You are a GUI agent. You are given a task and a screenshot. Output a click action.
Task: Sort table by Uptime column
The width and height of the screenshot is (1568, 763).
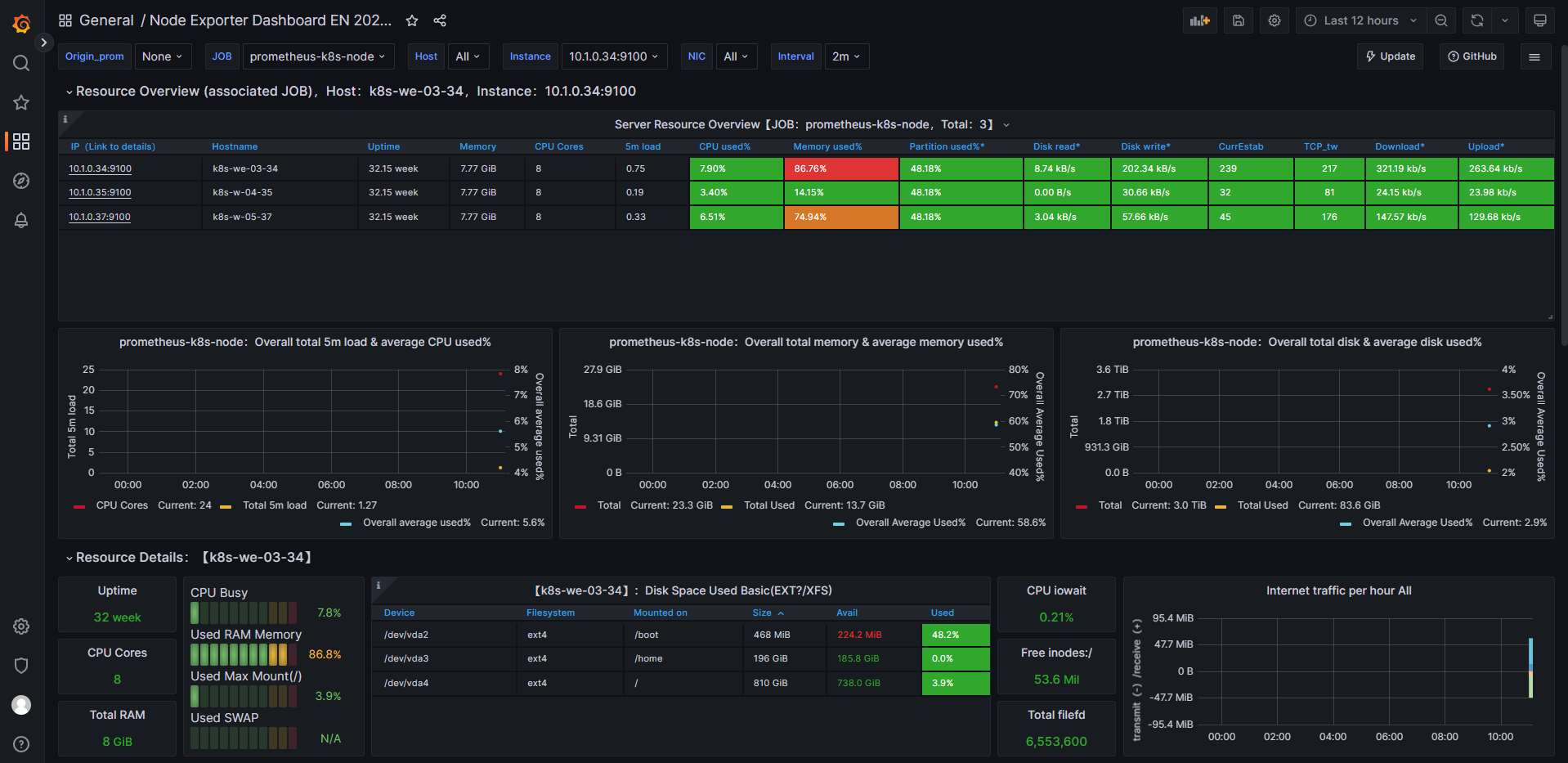(x=383, y=146)
